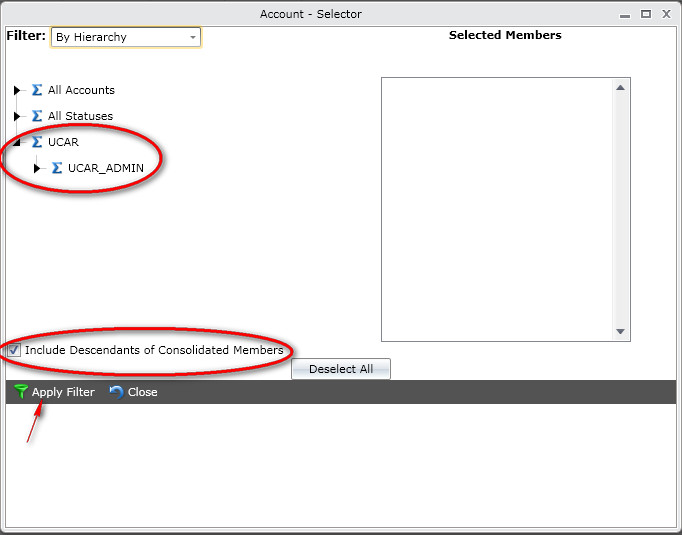Viewport: 682px width, 535px height.
Task: Click the sigma icon next to UCAR_ADMIN
Action: [x=57, y=168]
